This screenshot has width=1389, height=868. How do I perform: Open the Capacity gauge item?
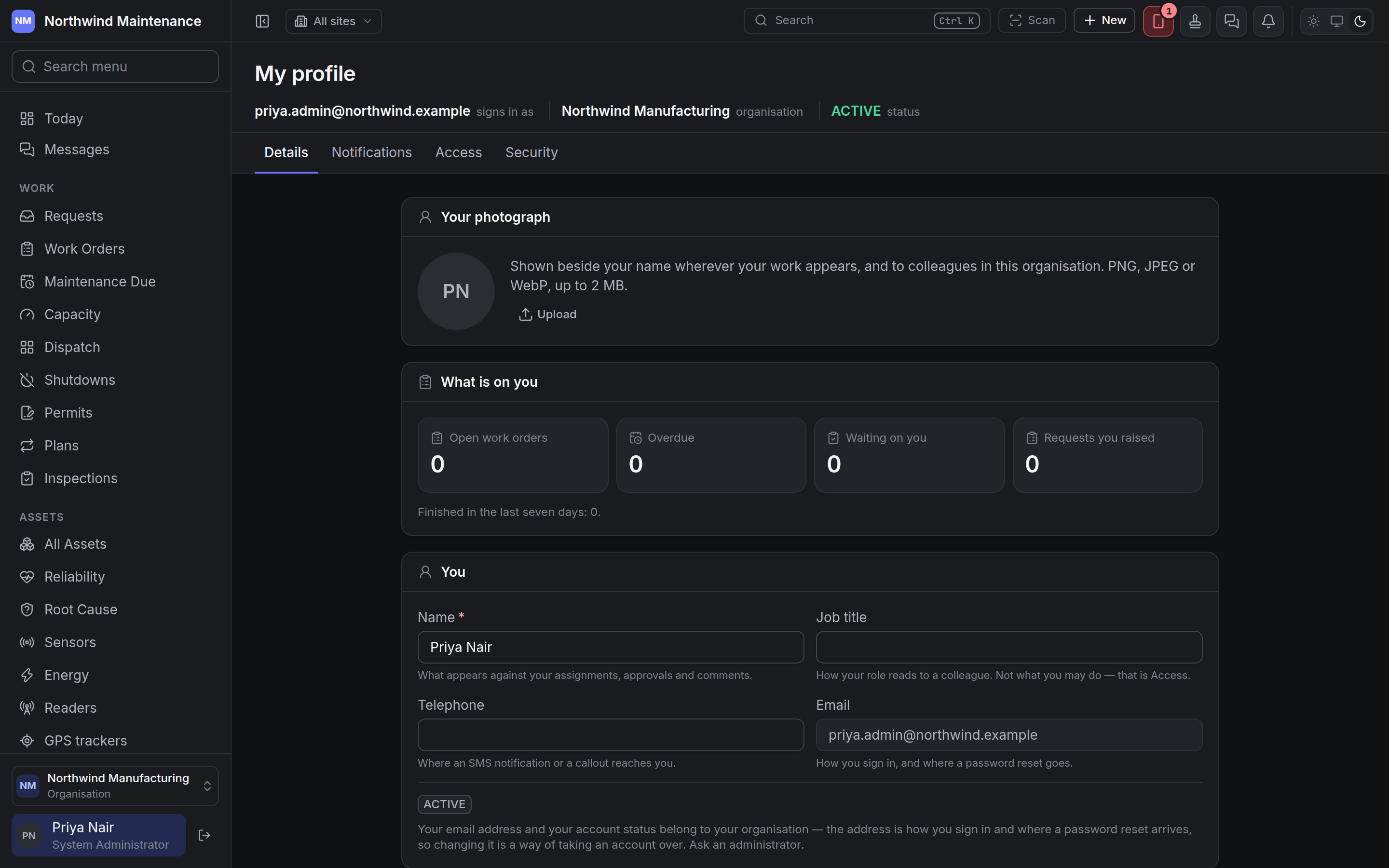coord(115,314)
